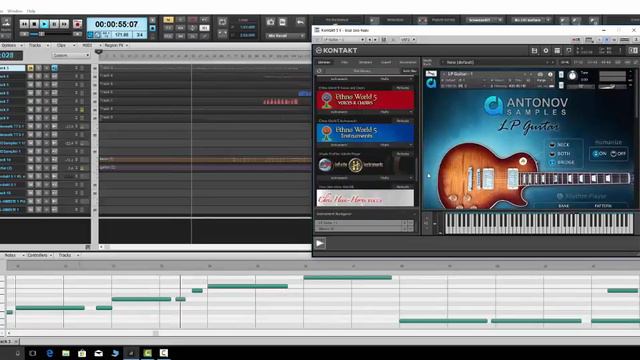
Task: Select LP Guitar row in Instrument Navigator
Action: [x=364, y=223]
